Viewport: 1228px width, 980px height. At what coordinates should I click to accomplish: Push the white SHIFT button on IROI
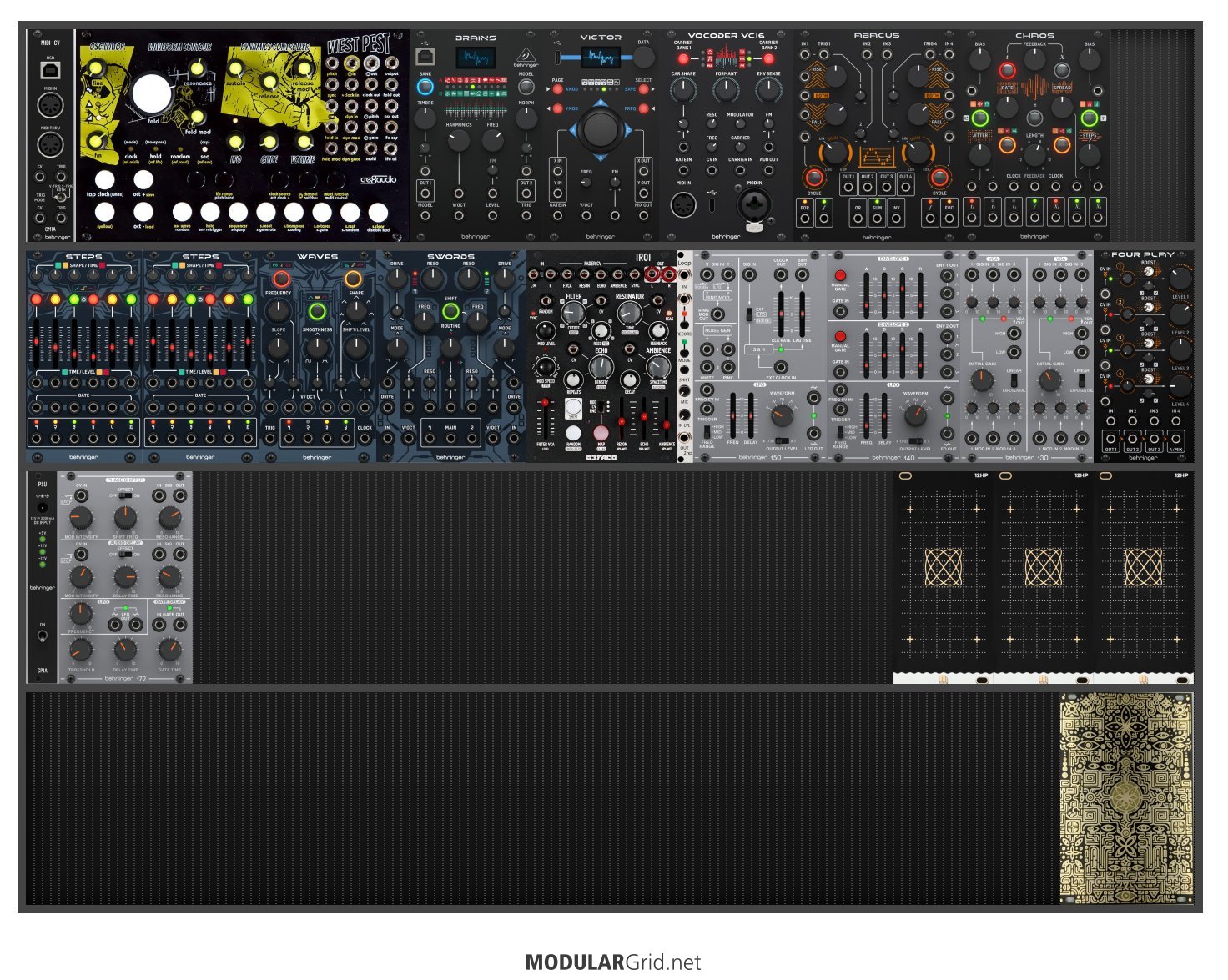point(573,408)
